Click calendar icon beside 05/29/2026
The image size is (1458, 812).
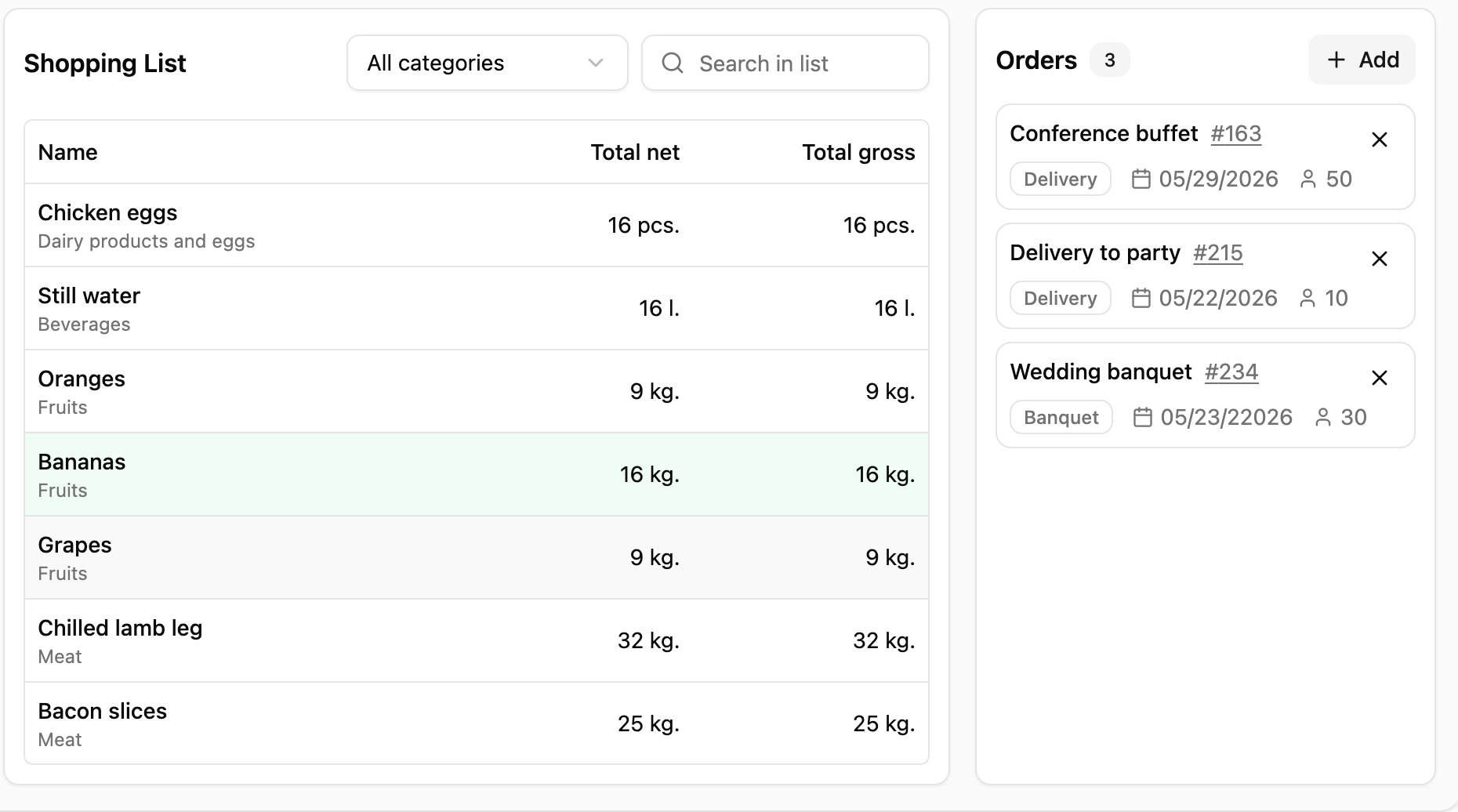click(1141, 179)
